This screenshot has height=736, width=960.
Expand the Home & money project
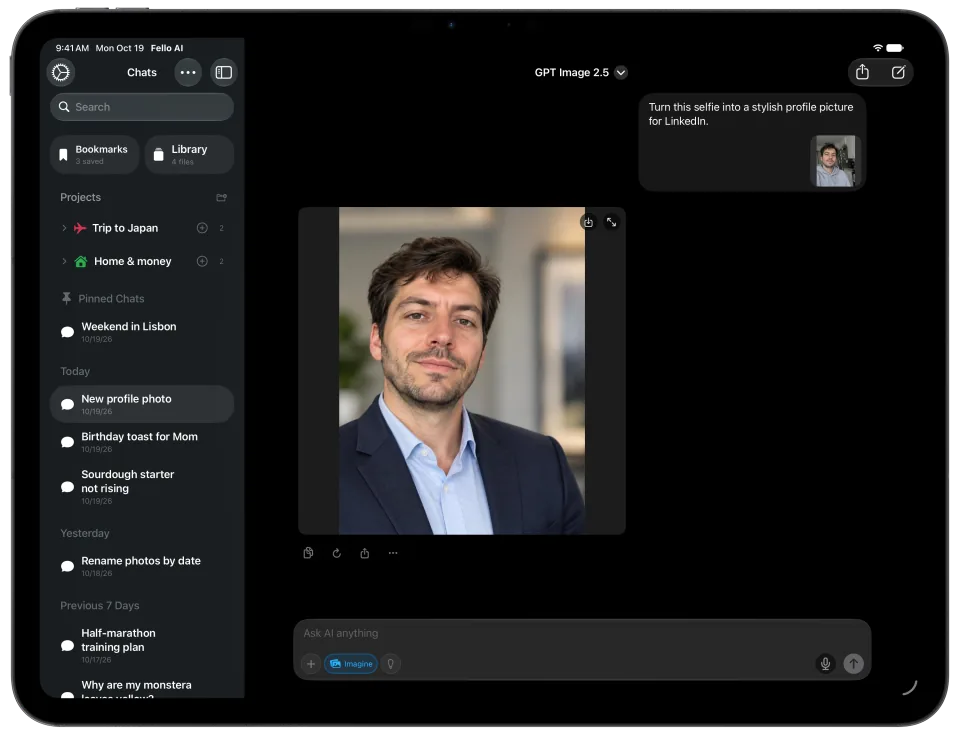coord(64,261)
